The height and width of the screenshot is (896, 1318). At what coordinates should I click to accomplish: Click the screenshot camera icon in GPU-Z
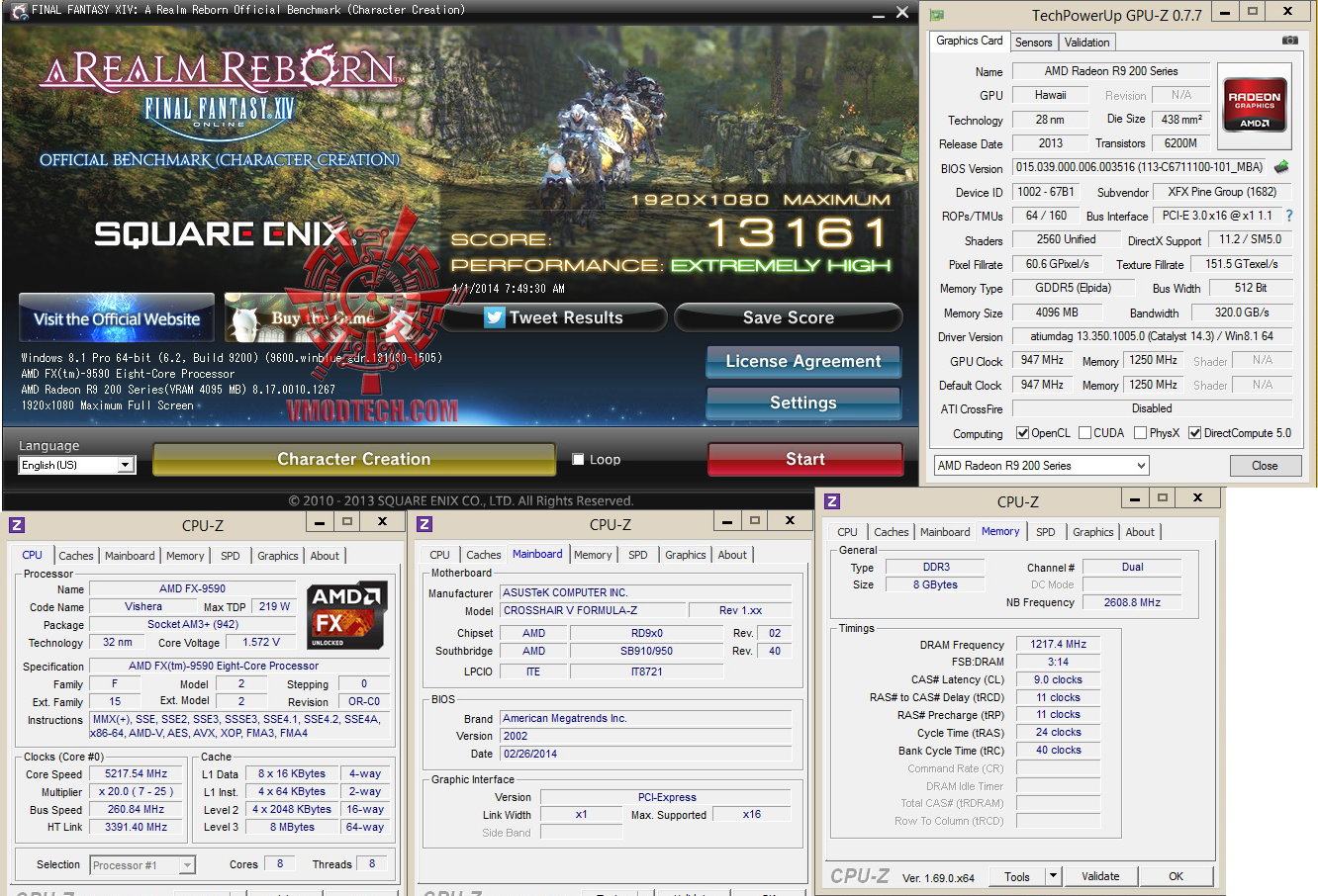(x=1290, y=41)
